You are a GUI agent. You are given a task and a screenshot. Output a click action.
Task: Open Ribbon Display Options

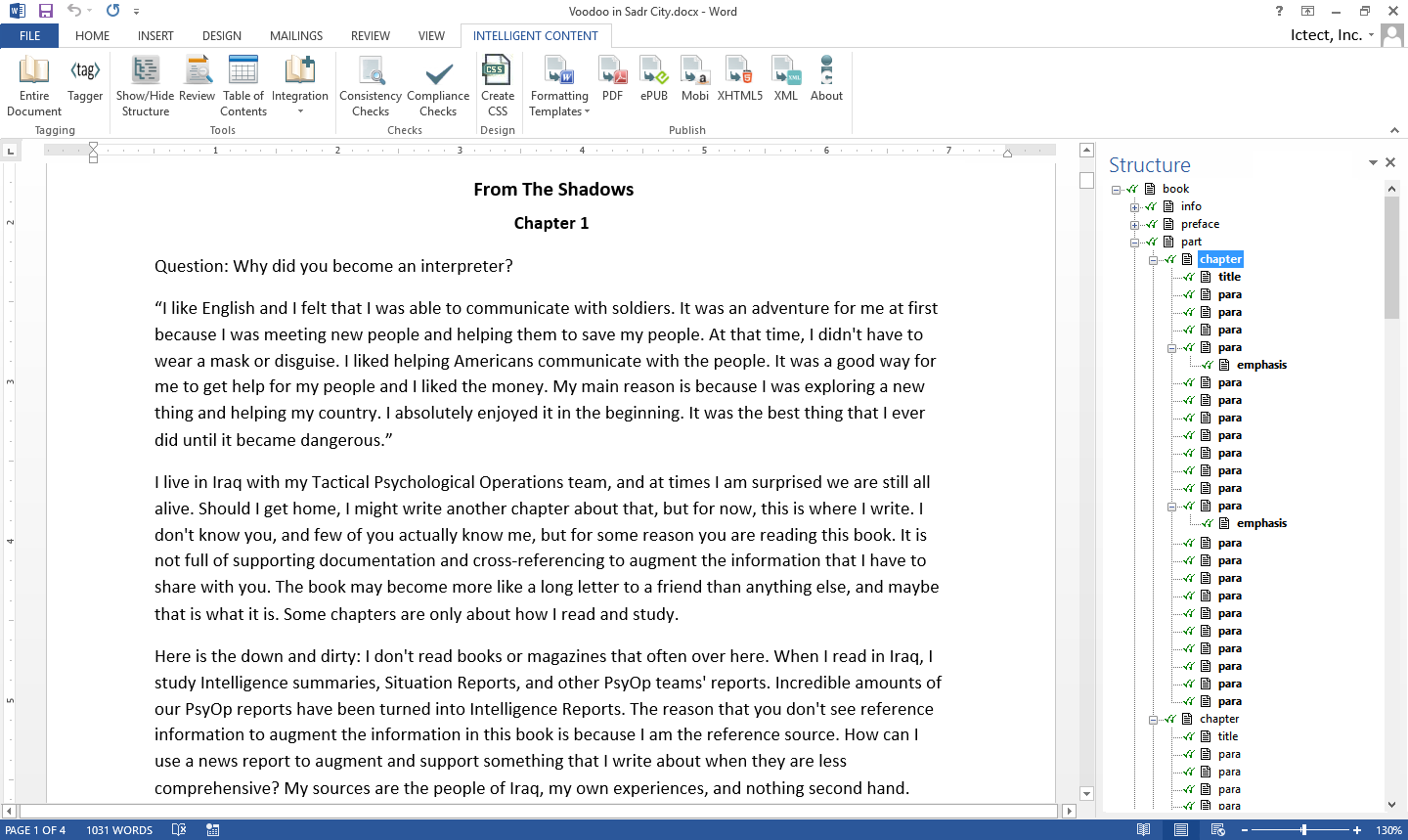[x=1307, y=11]
